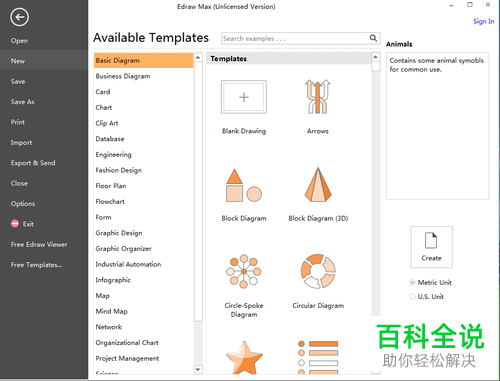Viewport: 500px width, 381px height.
Task: Click the red Exit icon
Action: point(15,224)
